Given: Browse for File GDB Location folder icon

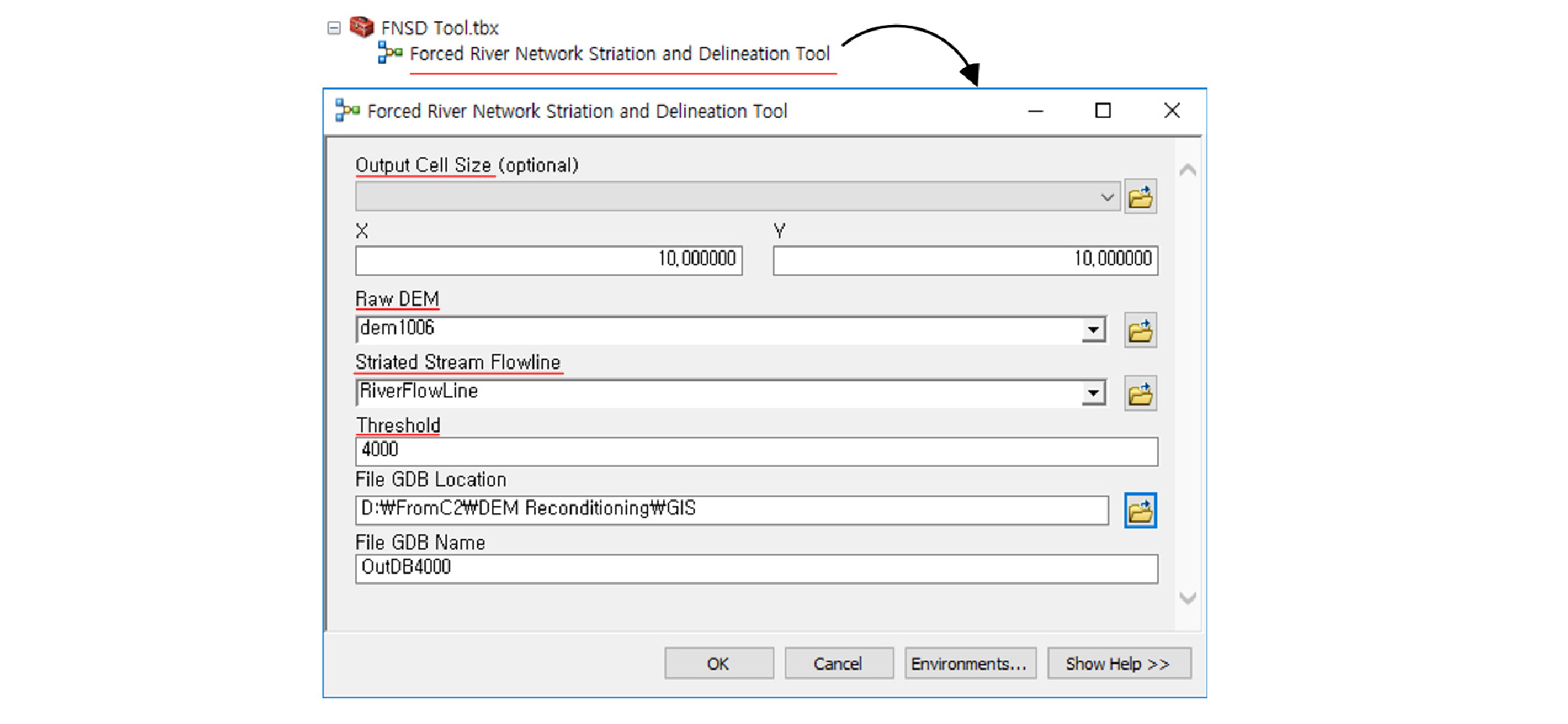Looking at the screenshot, I should pos(1140,511).
